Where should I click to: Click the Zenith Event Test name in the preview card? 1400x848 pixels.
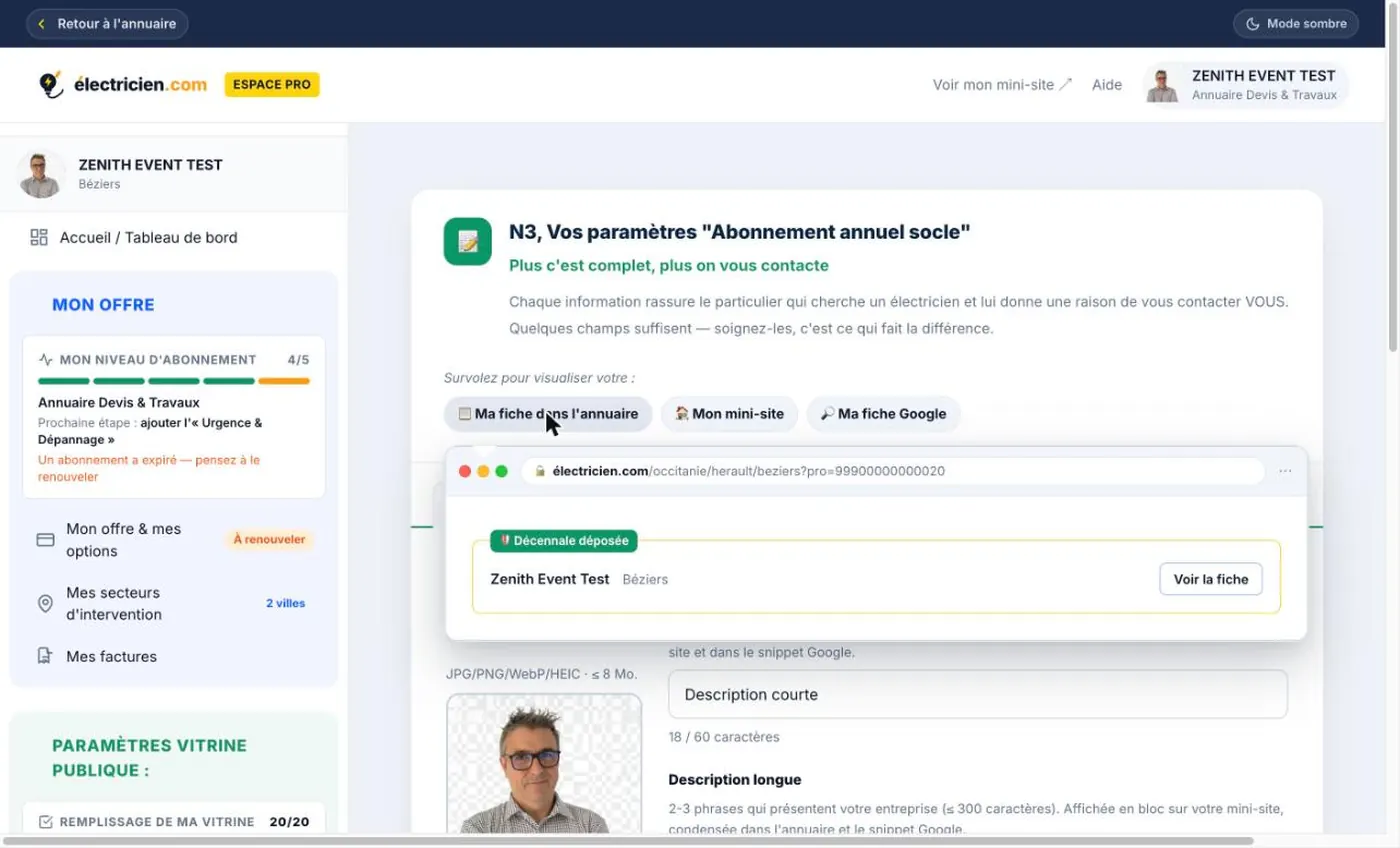pyautogui.click(x=550, y=579)
